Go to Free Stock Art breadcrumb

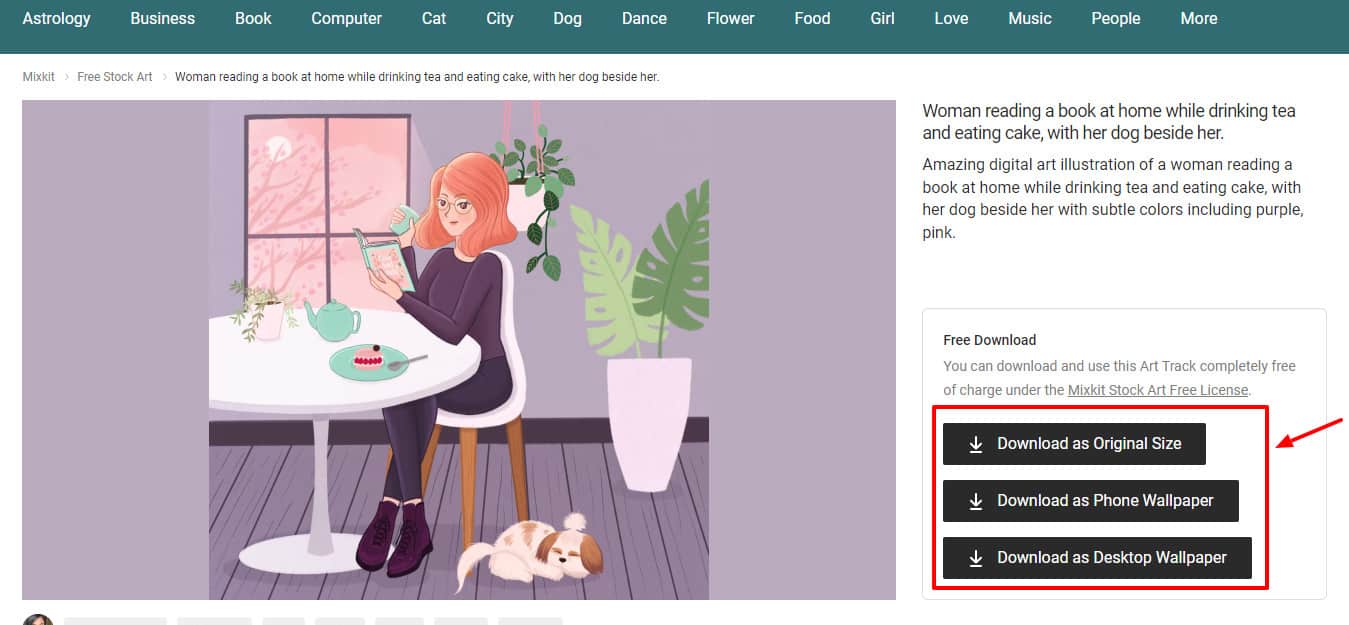pos(115,77)
